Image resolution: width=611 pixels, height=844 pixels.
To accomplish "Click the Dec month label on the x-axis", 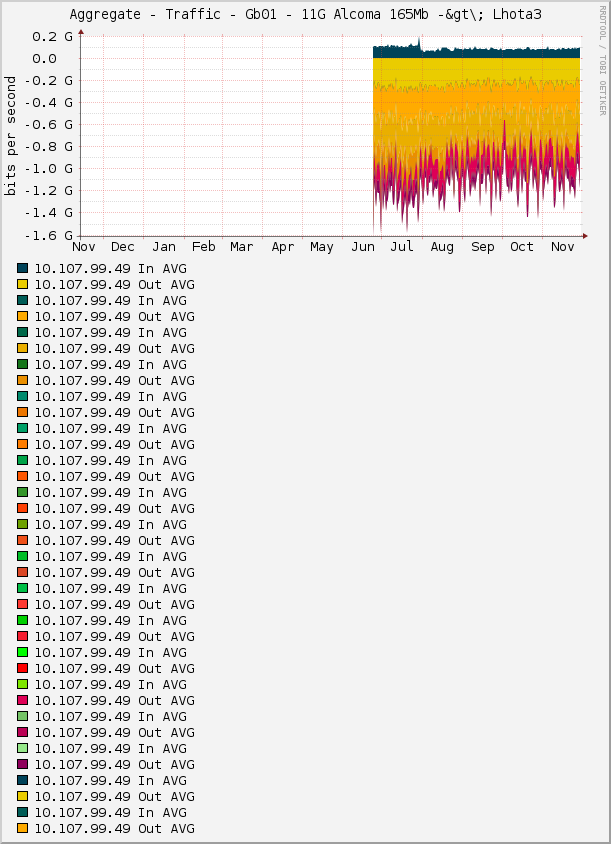I will coord(123,247).
